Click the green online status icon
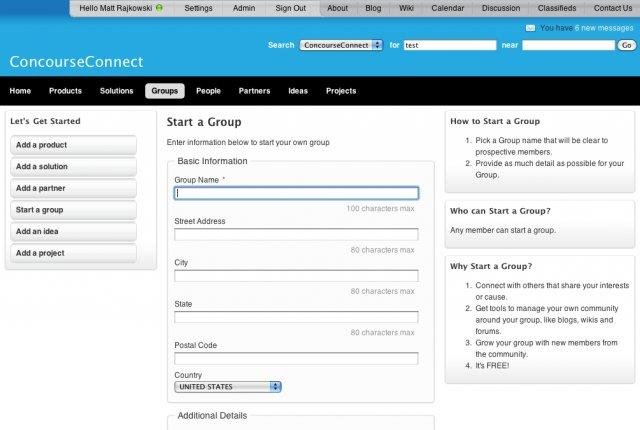This screenshot has height=430, width=640. click(x=159, y=8)
